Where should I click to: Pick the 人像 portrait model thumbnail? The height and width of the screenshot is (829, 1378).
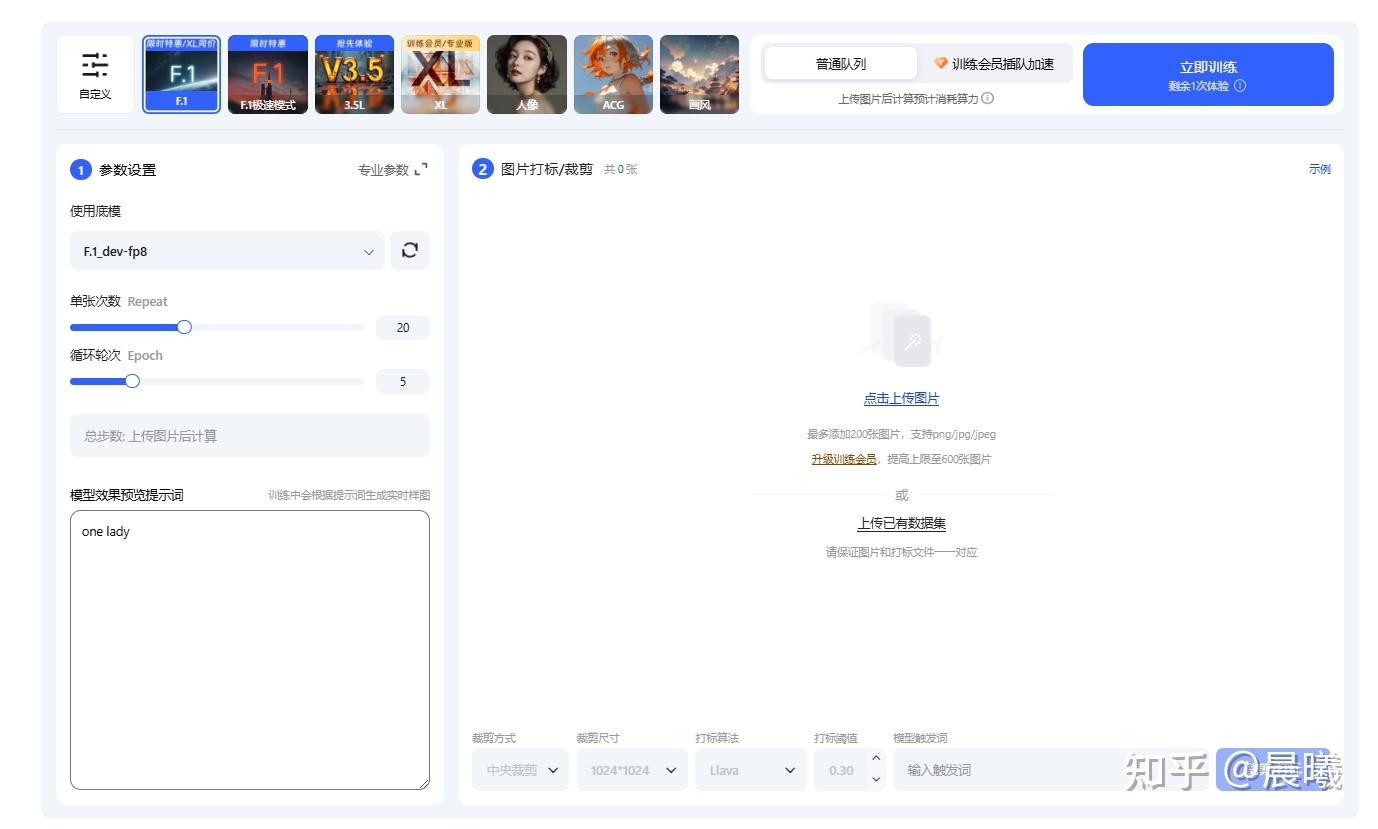coord(527,74)
